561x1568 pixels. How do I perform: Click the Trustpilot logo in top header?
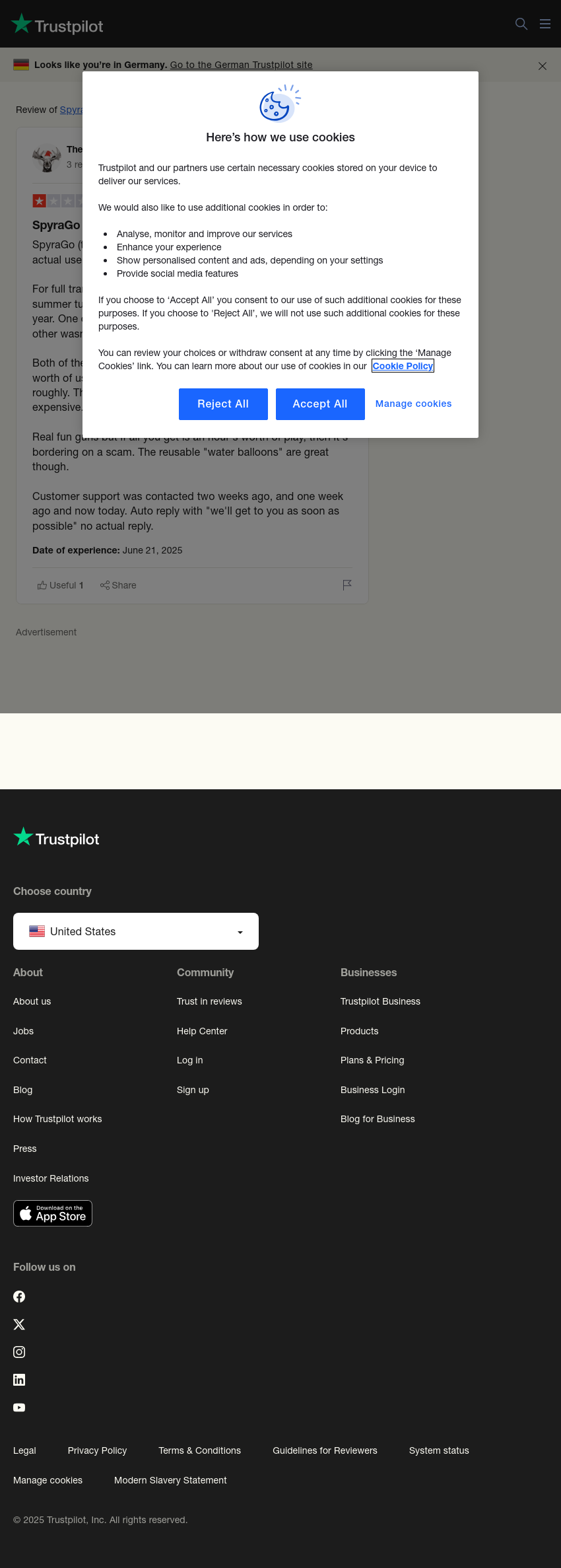(x=57, y=24)
